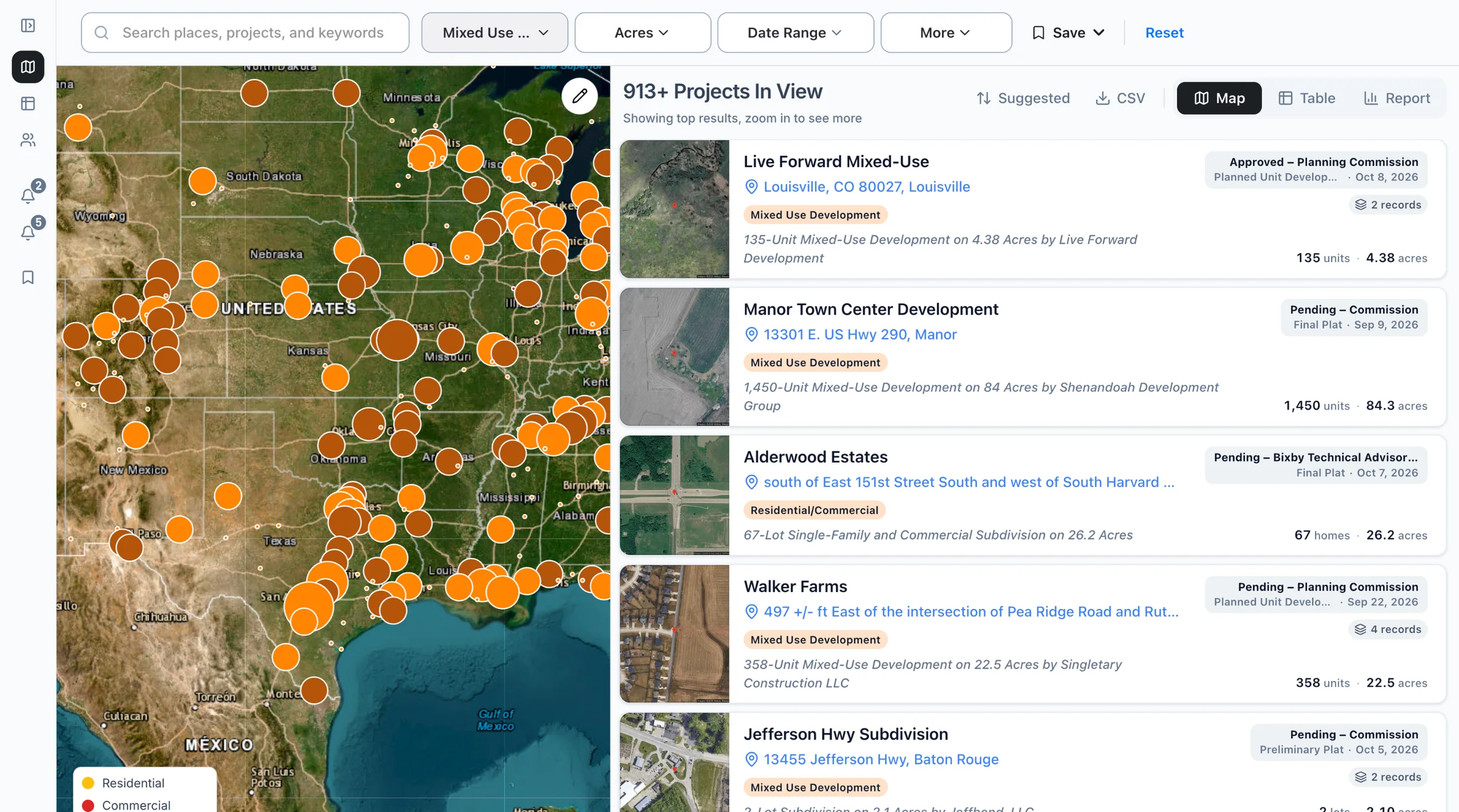The image size is (1459, 812).
Task: Open Manor Town Center Development title
Action: point(871,309)
